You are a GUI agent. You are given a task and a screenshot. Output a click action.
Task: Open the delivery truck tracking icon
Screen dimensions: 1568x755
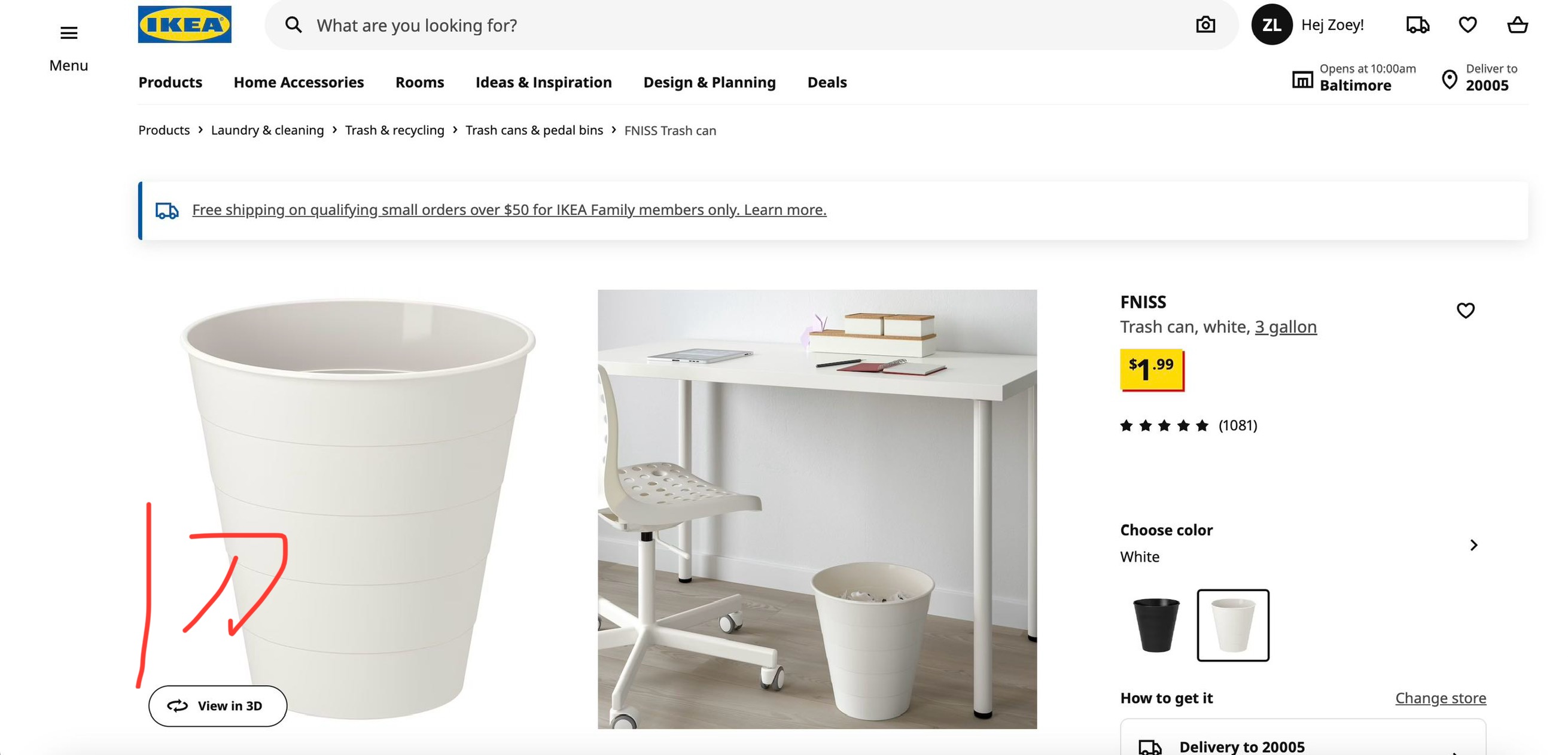tap(1417, 25)
